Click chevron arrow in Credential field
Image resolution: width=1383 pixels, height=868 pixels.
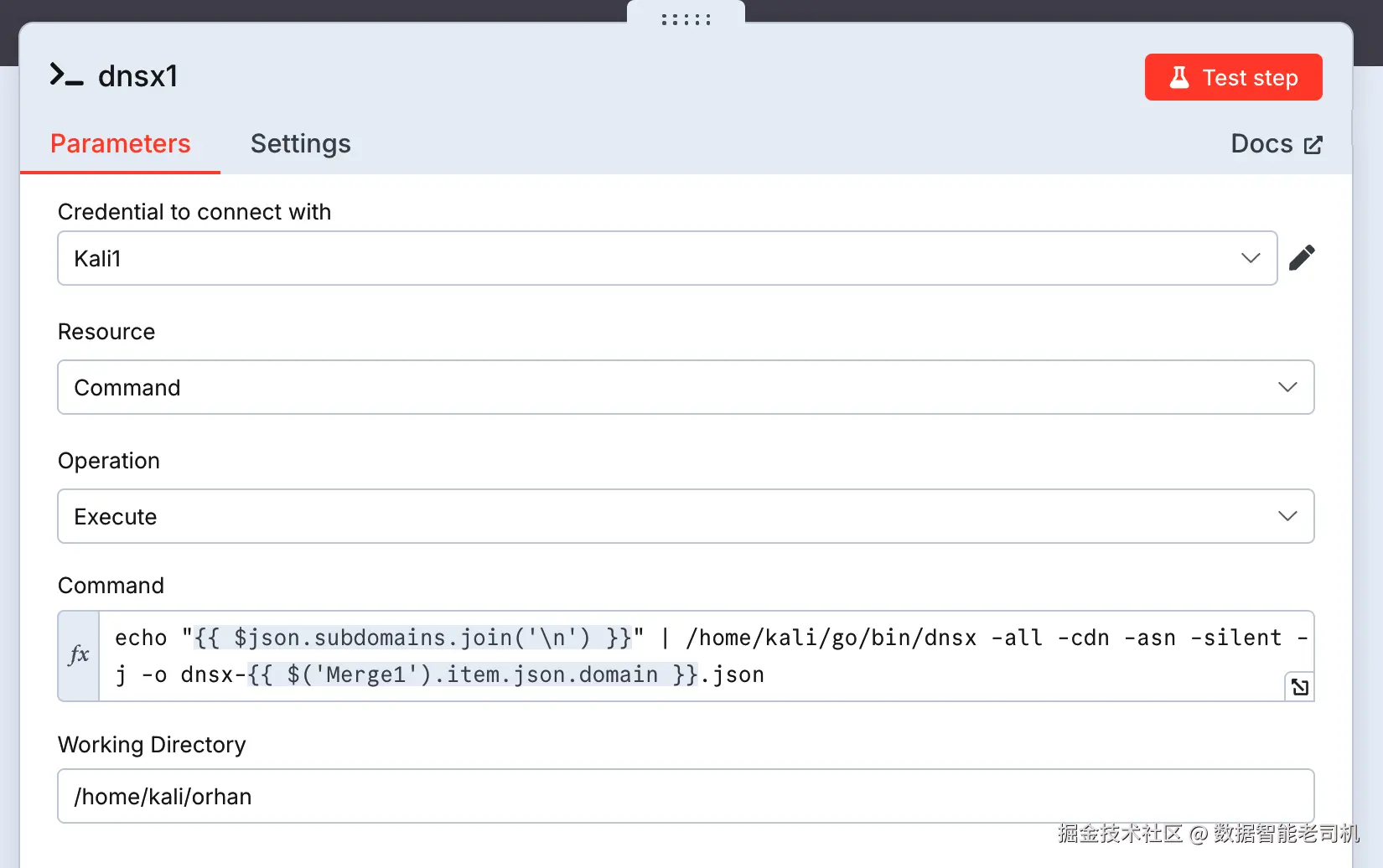point(1251,258)
